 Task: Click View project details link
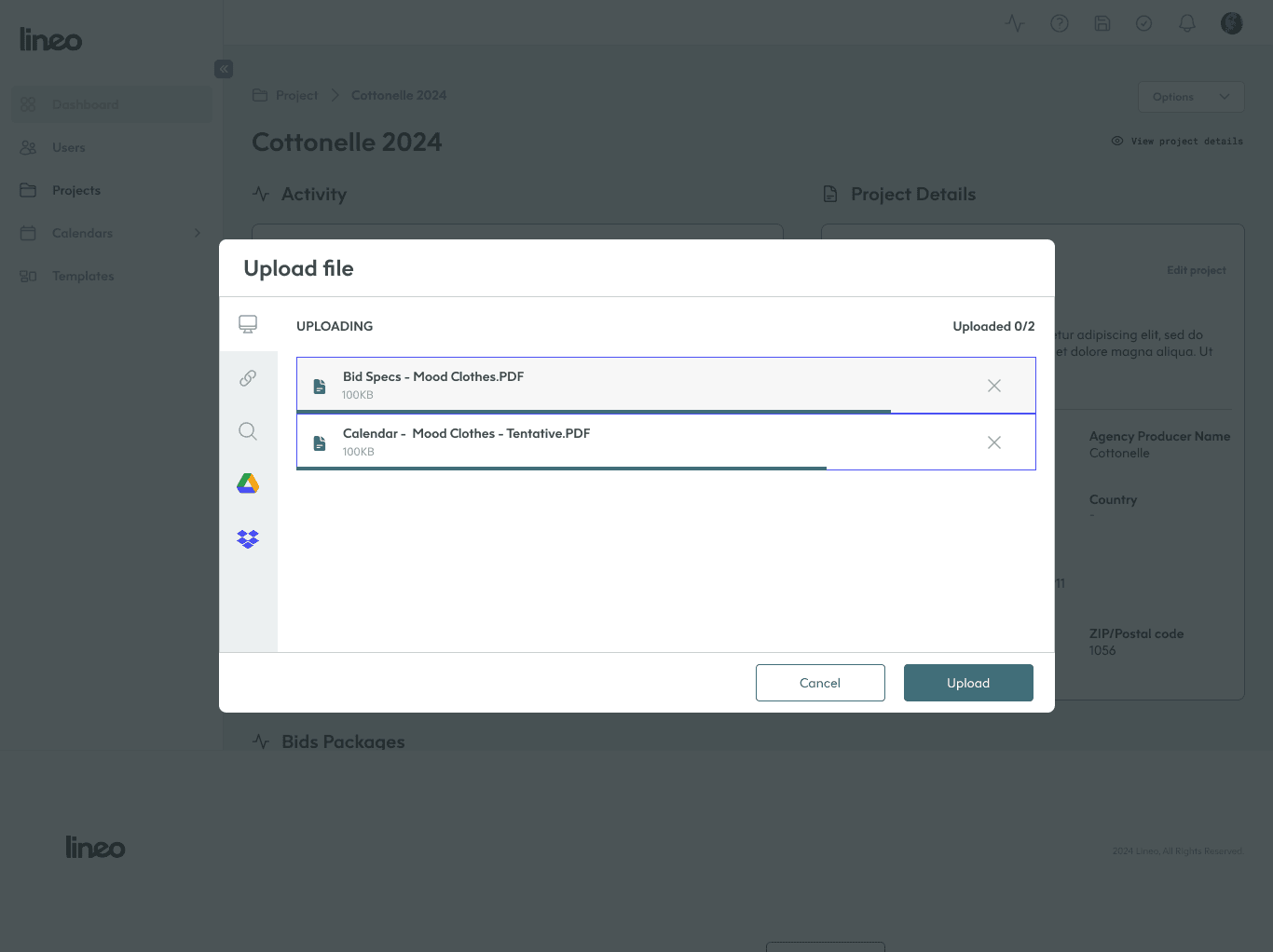click(x=1177, y=141)
